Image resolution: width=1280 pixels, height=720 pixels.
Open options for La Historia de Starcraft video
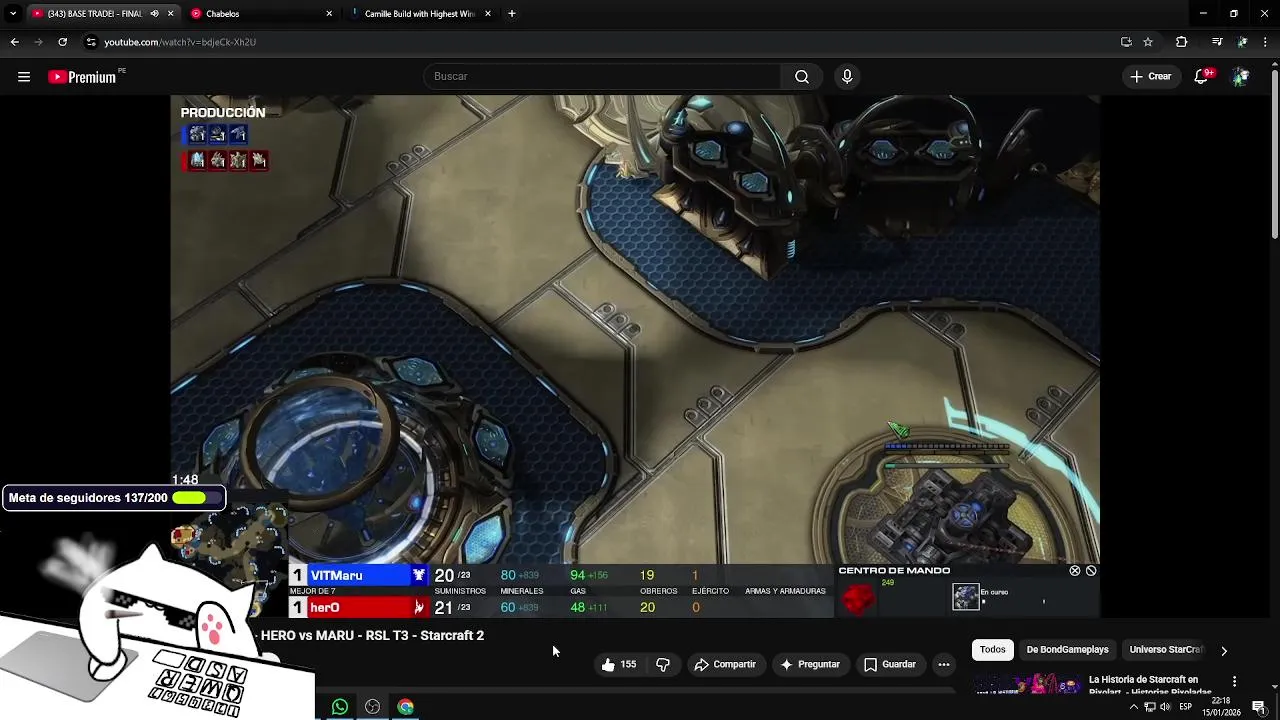pos(1234,681)
